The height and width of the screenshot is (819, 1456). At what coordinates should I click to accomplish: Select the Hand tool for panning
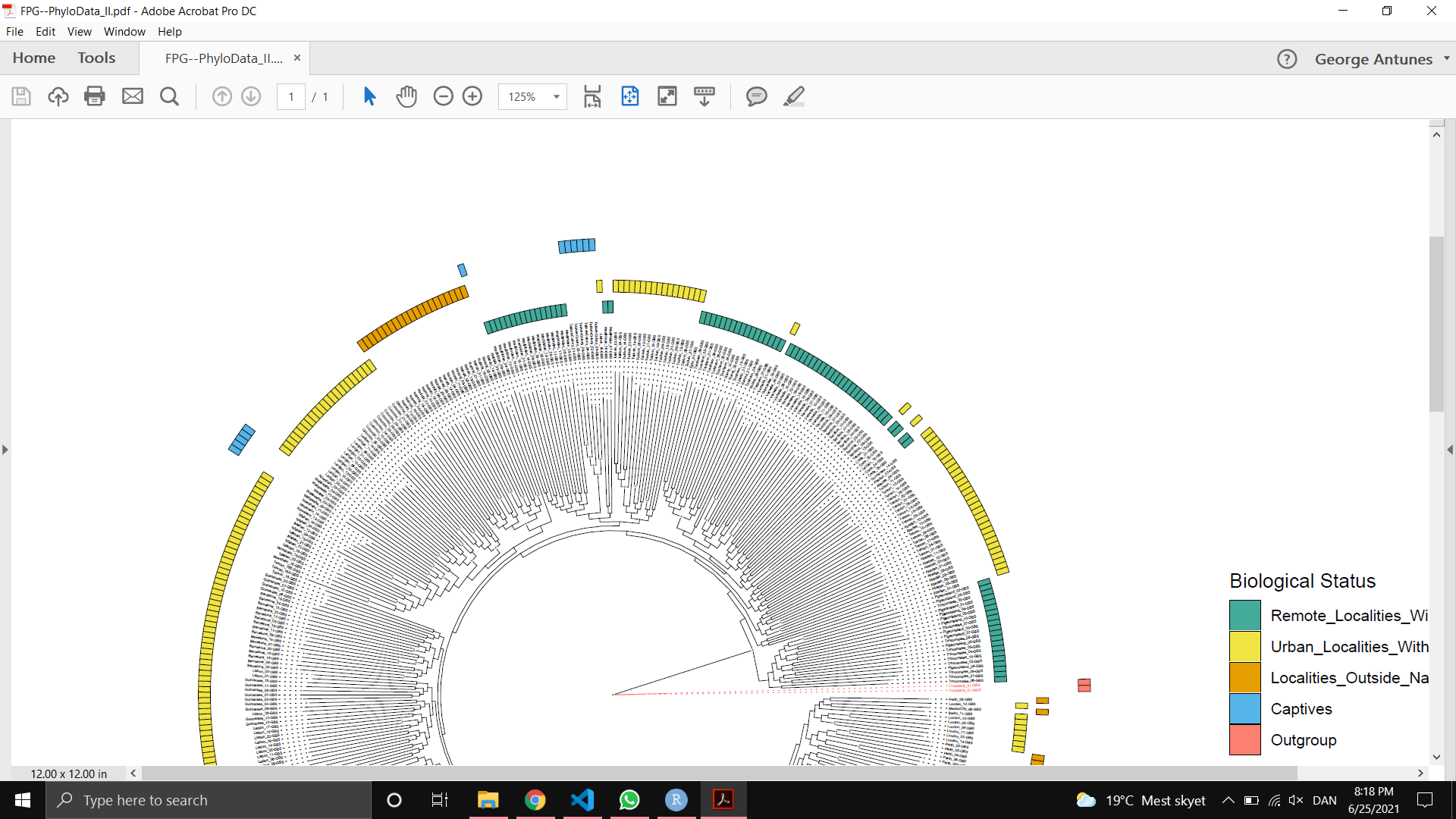coord(406,96)
